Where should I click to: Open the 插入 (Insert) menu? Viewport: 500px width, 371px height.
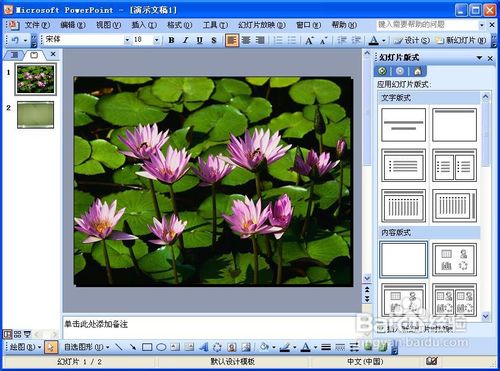[144, 25]
